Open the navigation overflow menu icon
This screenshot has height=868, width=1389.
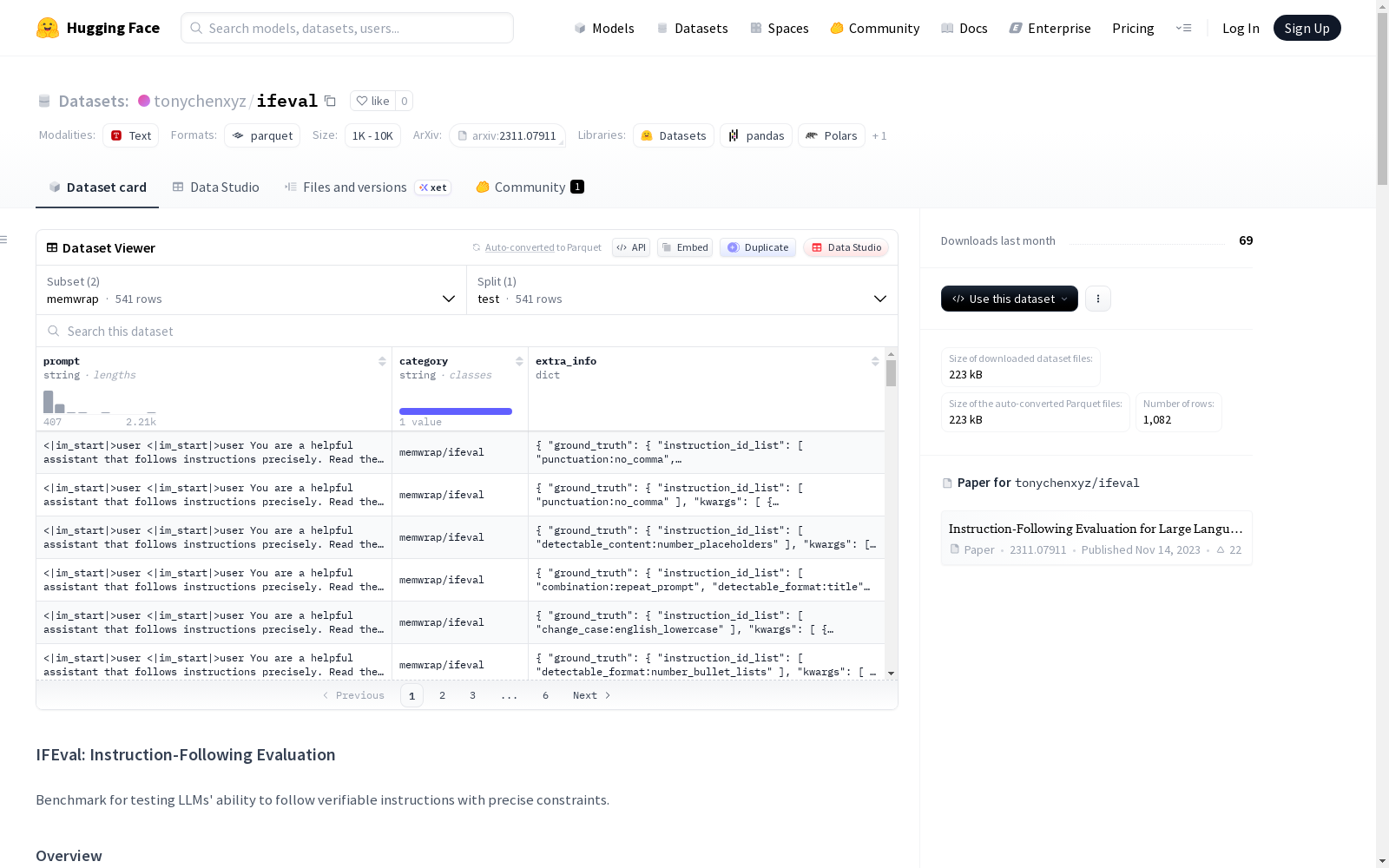tap(1183, 28)
